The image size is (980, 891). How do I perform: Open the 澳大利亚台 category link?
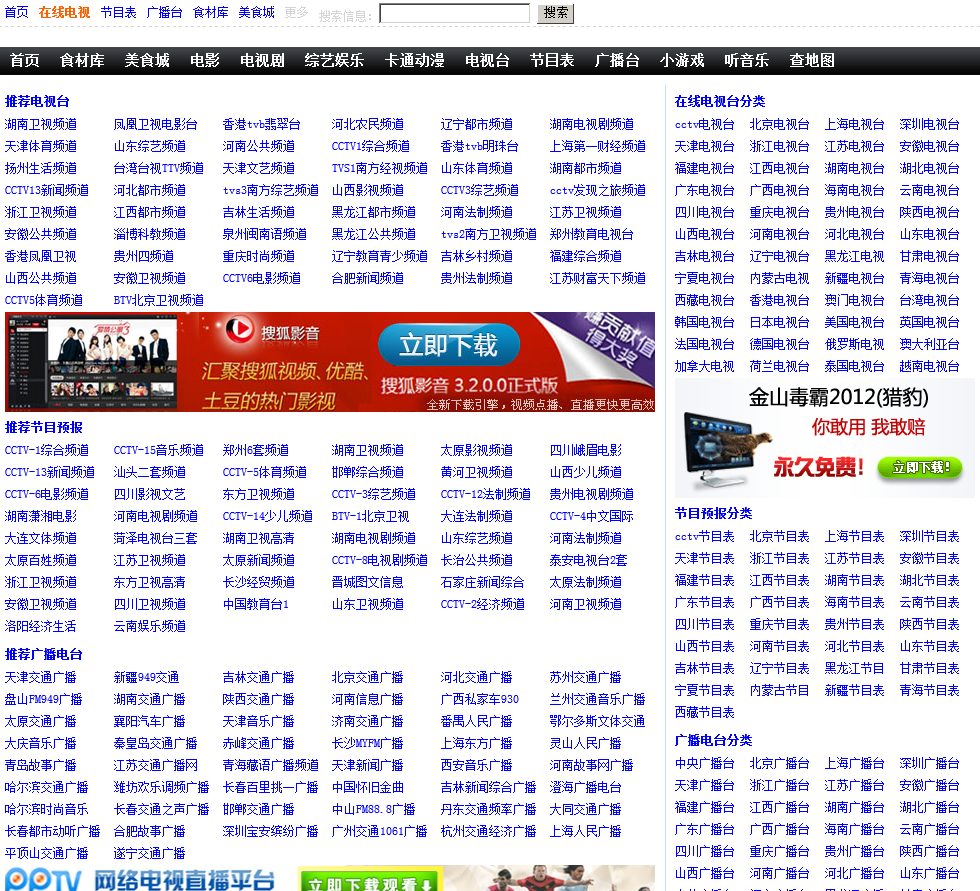(929, 344)
